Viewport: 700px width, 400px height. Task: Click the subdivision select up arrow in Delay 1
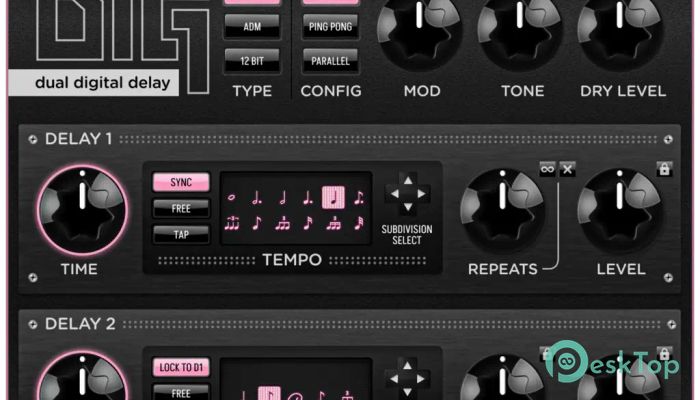tap(408, 180)
